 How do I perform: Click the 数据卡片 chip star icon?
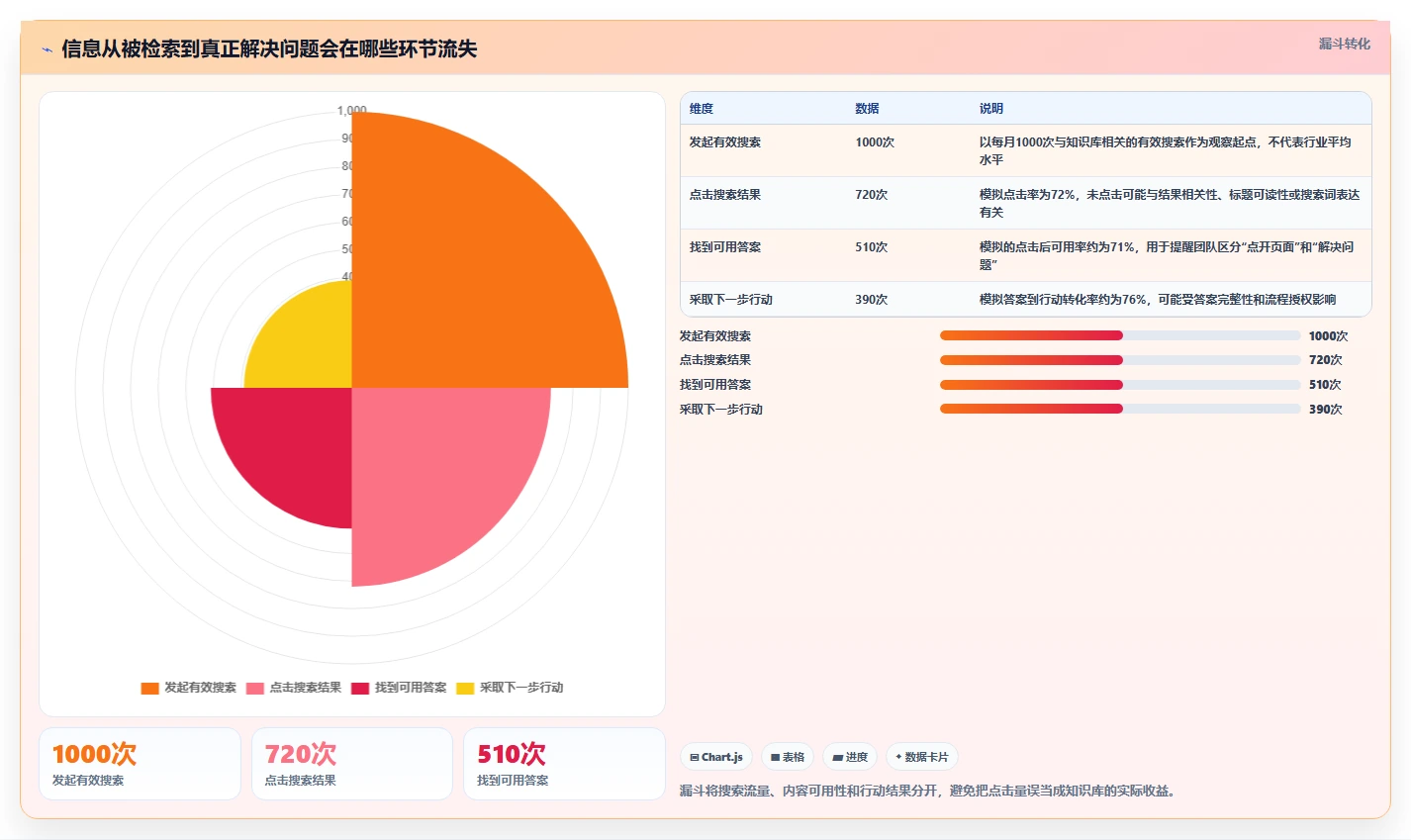(898, 757)
